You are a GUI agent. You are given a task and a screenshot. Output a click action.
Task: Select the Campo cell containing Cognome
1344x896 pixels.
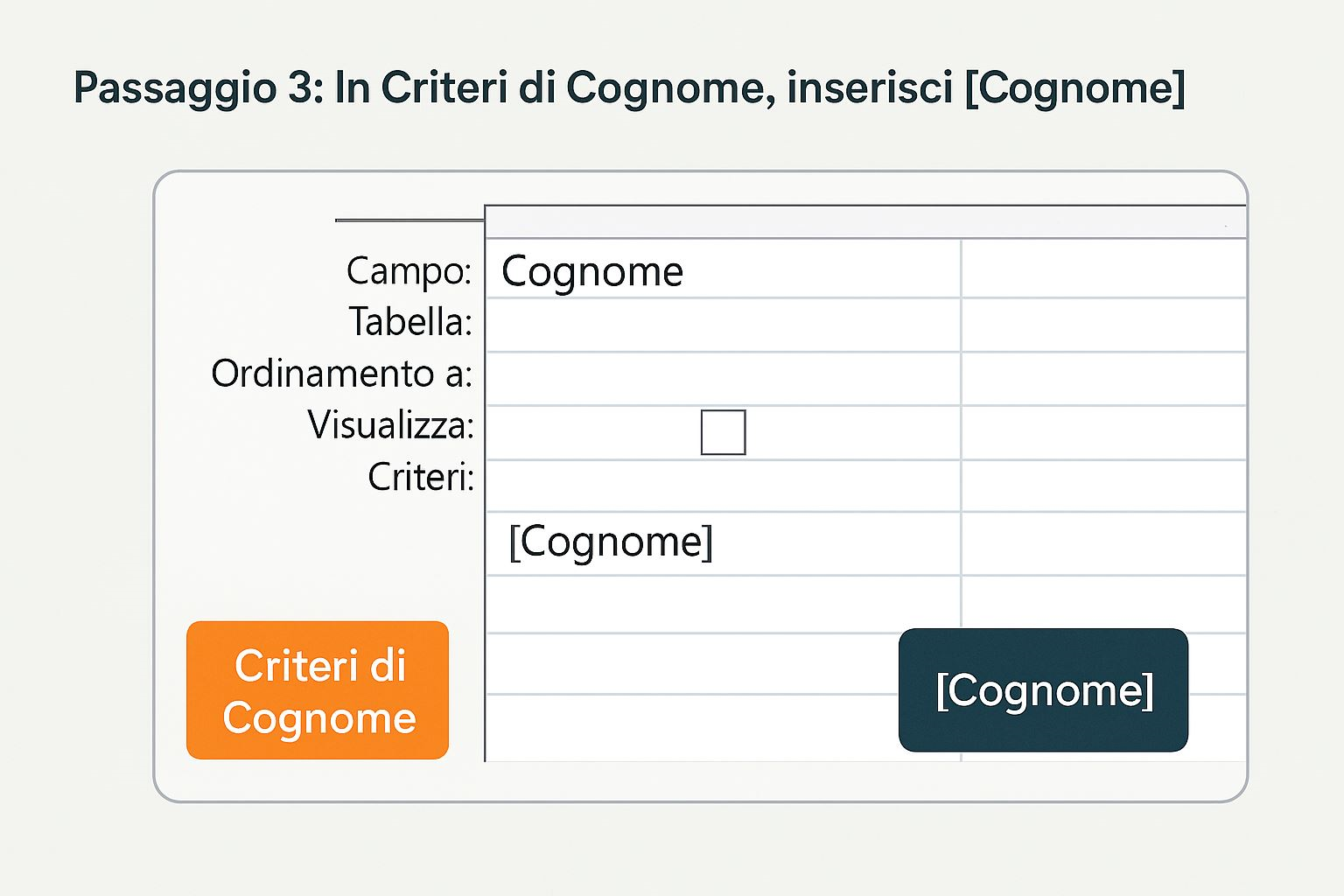[x=722, y=271]
